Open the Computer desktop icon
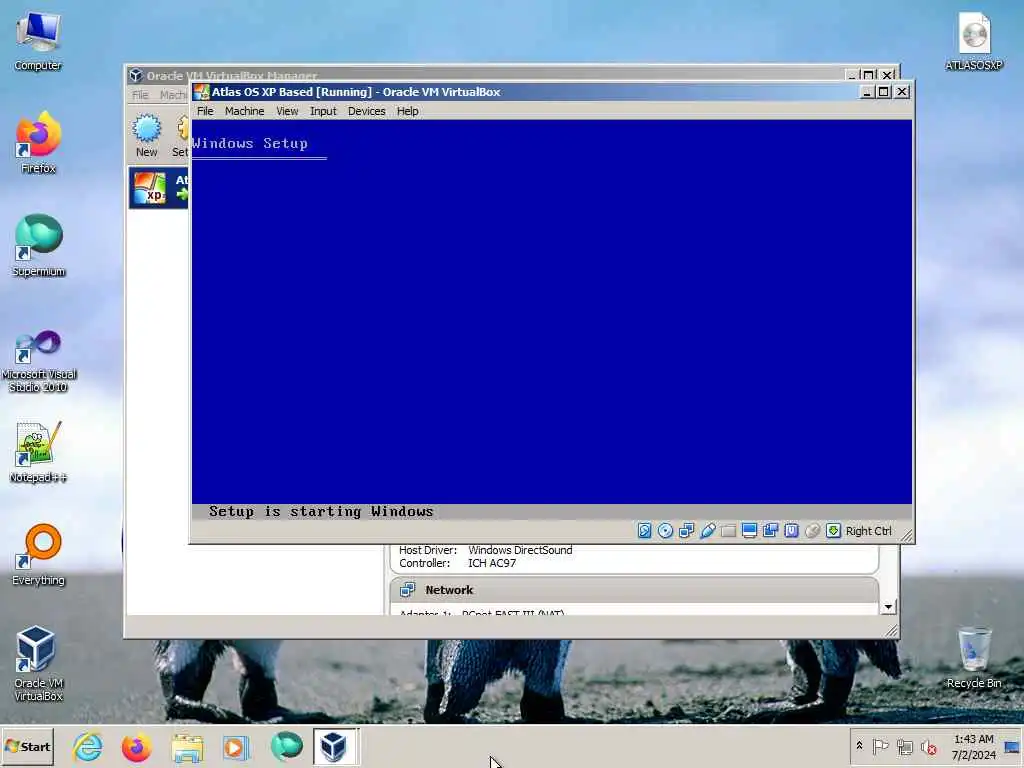The height and width of the screenshot is (768, 1024). [x=38, y=41]
